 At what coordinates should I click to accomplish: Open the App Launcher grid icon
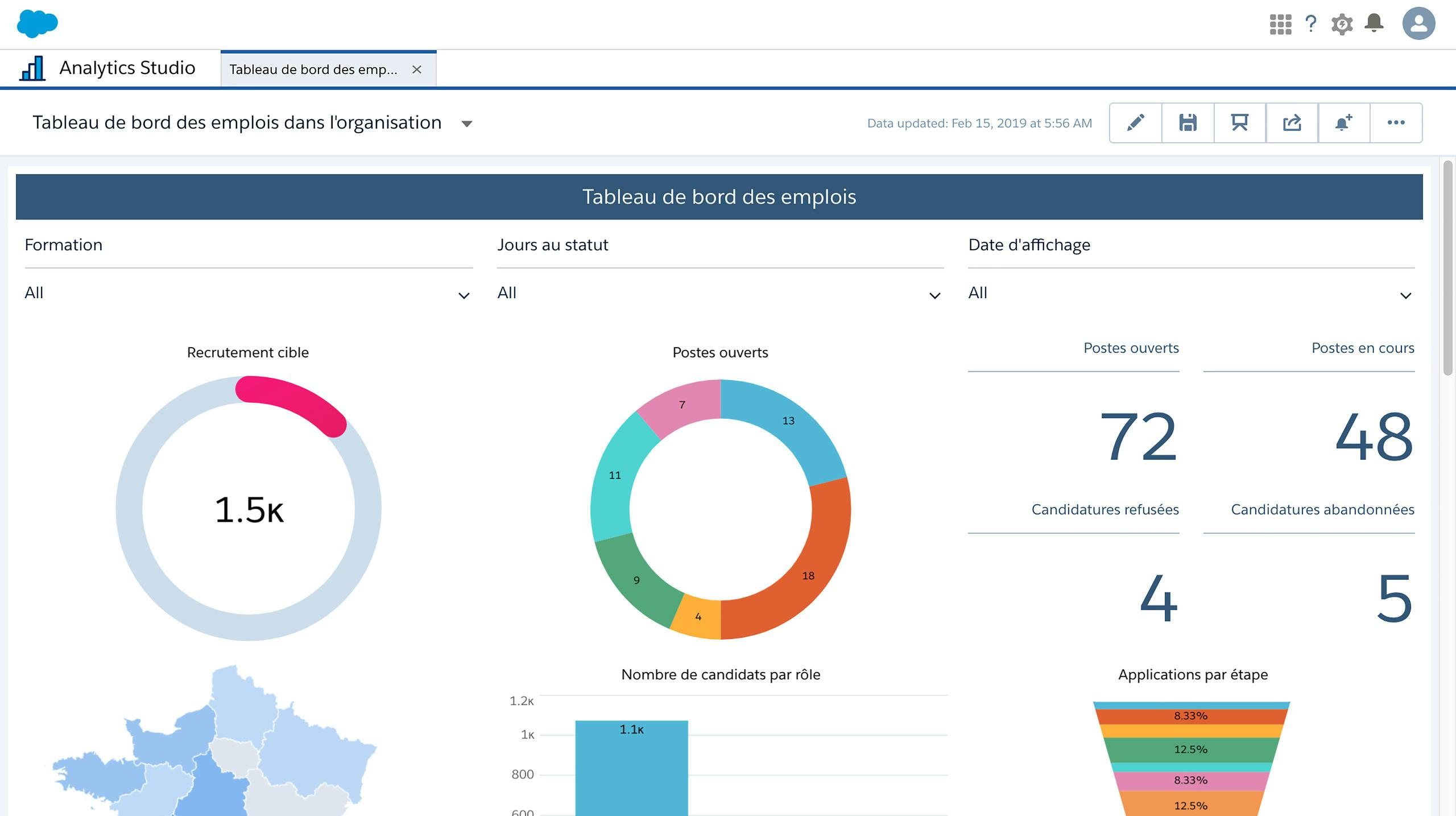(x=1280, y=24)
